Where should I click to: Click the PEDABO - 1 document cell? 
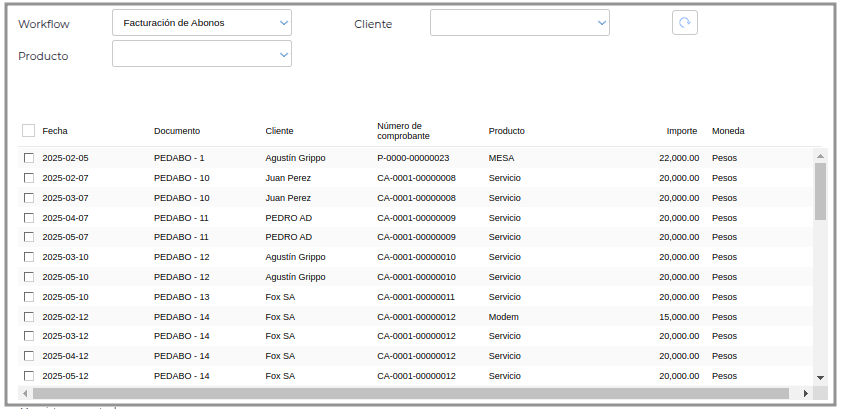pos(179,158)
